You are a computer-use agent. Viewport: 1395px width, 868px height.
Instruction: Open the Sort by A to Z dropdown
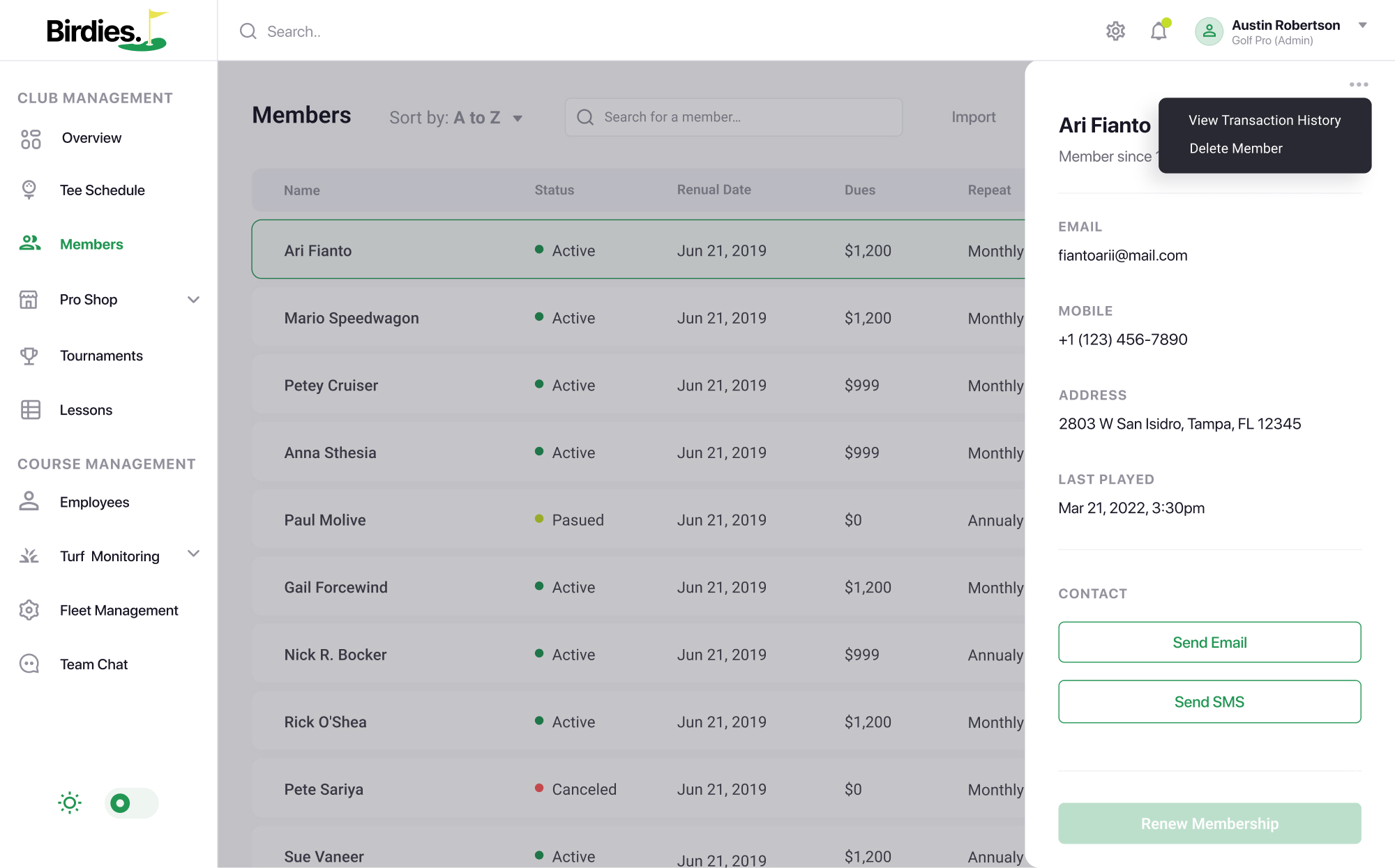[x=456, y=117]
